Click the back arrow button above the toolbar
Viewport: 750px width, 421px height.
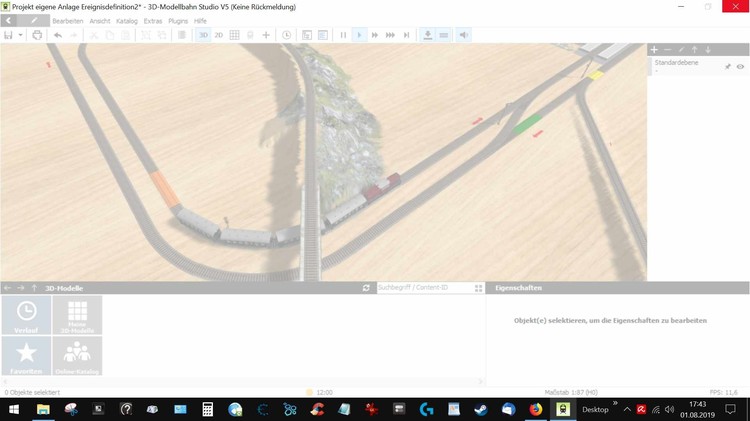9,21
